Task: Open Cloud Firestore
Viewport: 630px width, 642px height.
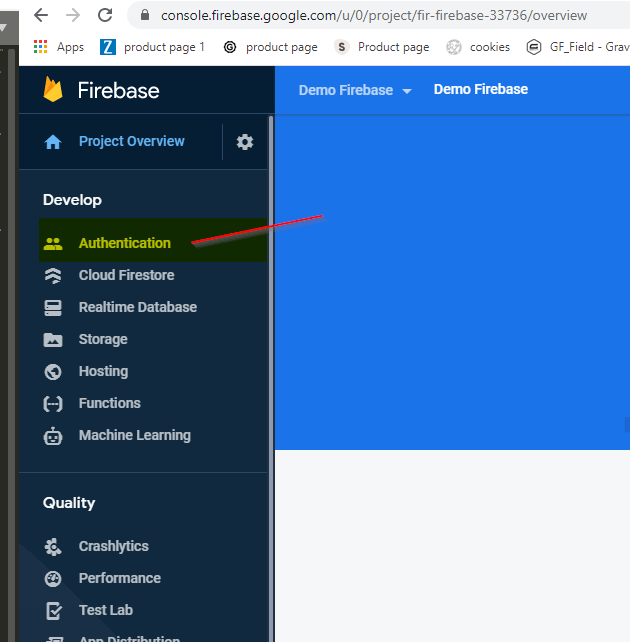Action: click(126, 275)
